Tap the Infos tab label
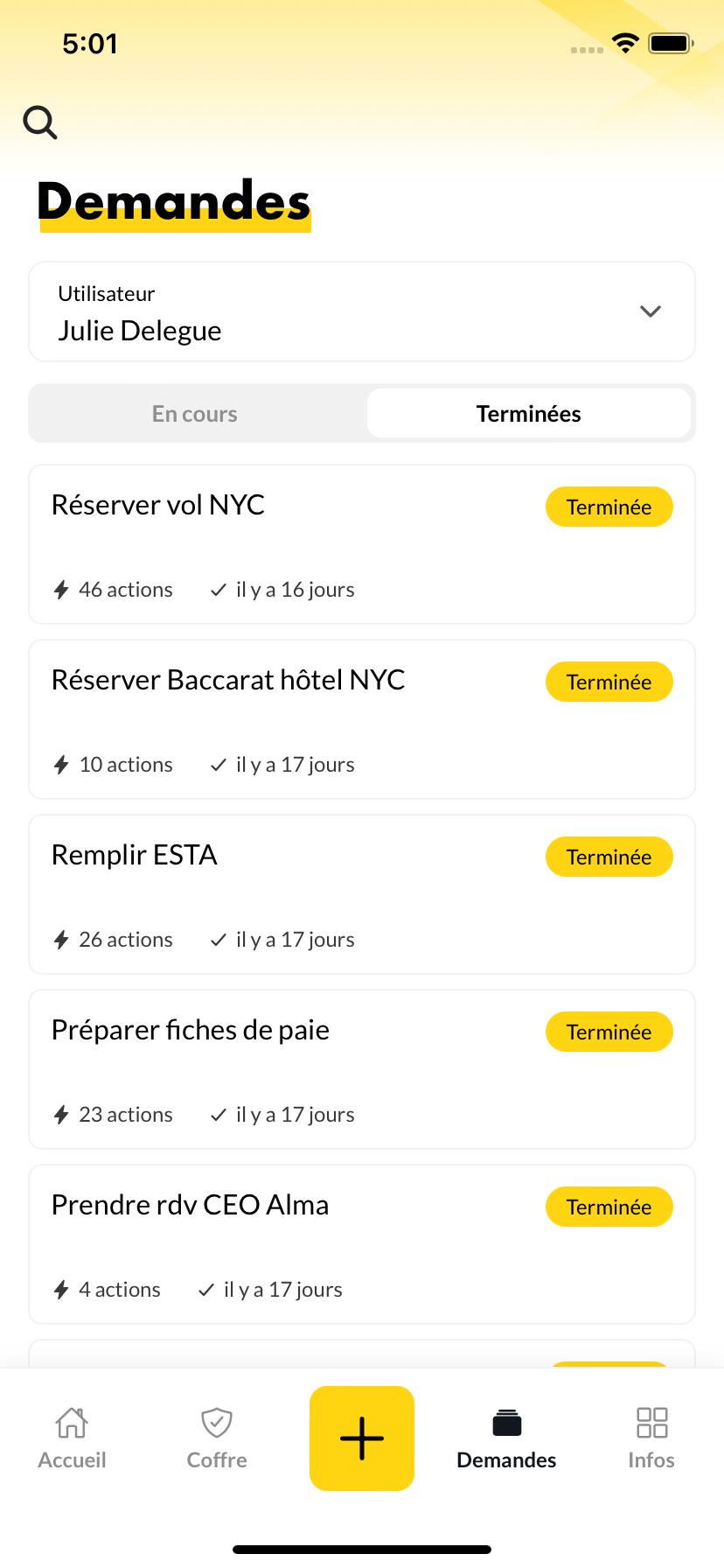 click(x=651, y=1460)
